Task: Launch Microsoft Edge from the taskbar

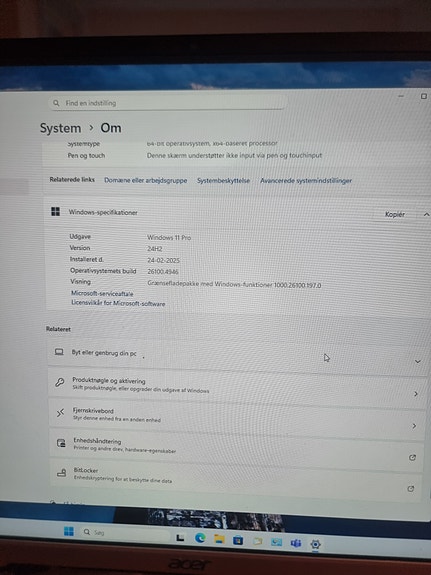Action: [x=200, y=538]
